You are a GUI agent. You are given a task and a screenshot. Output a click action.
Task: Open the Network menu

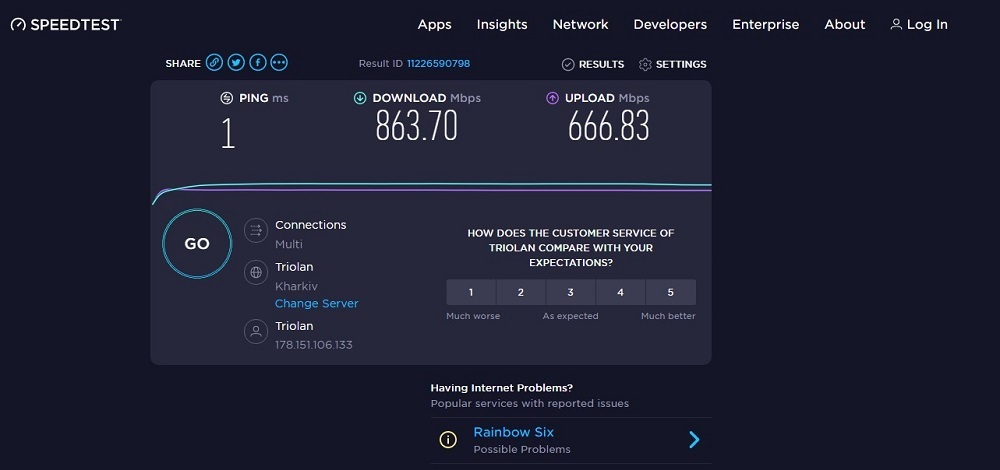pyautogui.click(x=580, y=24)
